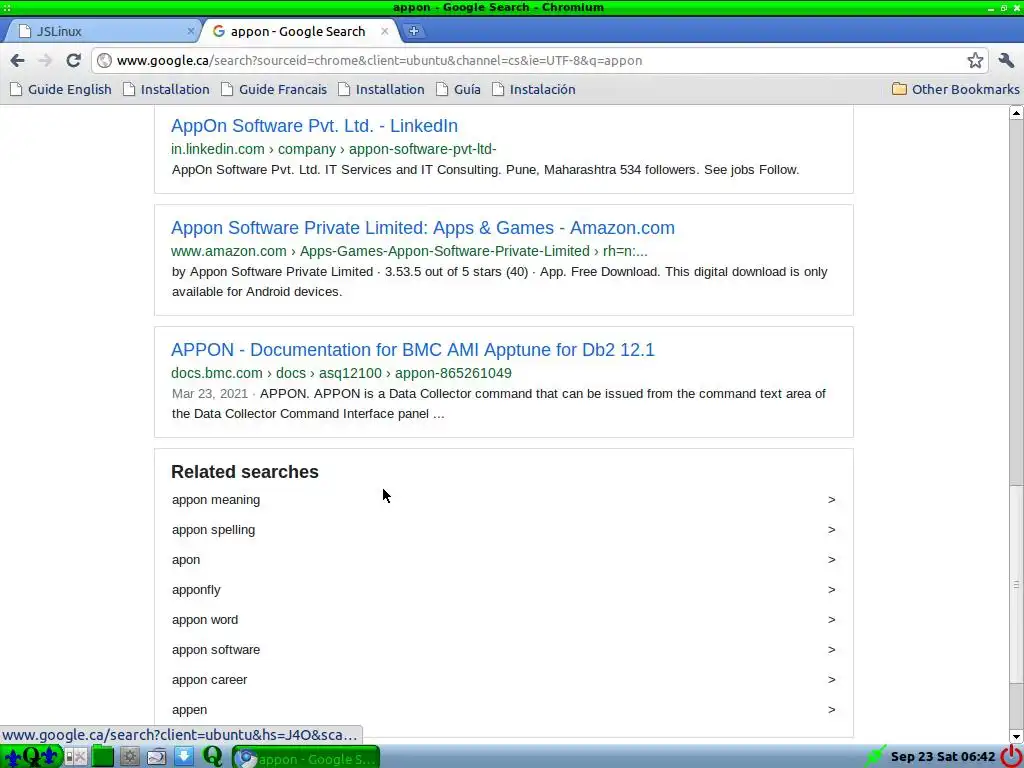Open the Guide Francais bookmark

274,89
